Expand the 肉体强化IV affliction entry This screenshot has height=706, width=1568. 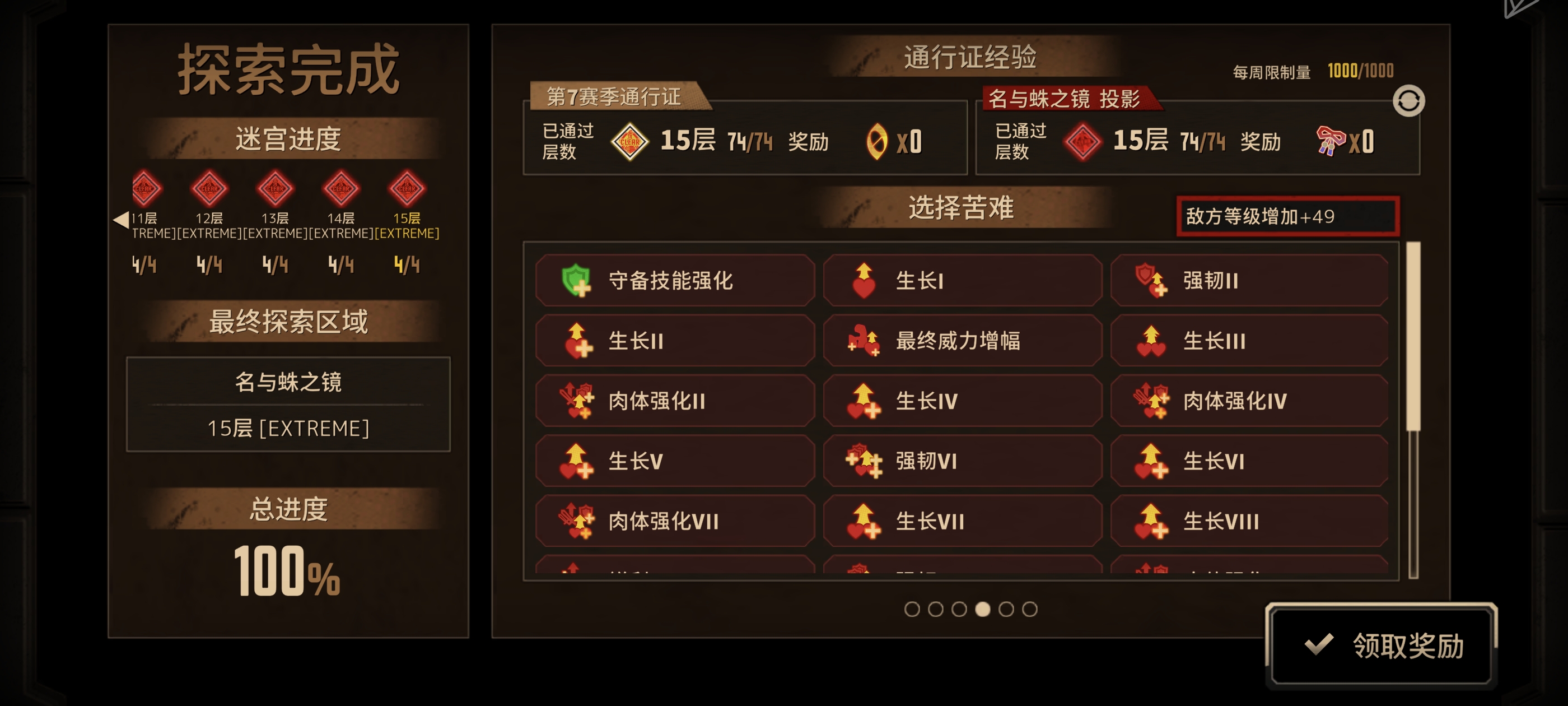point(1249,401)
